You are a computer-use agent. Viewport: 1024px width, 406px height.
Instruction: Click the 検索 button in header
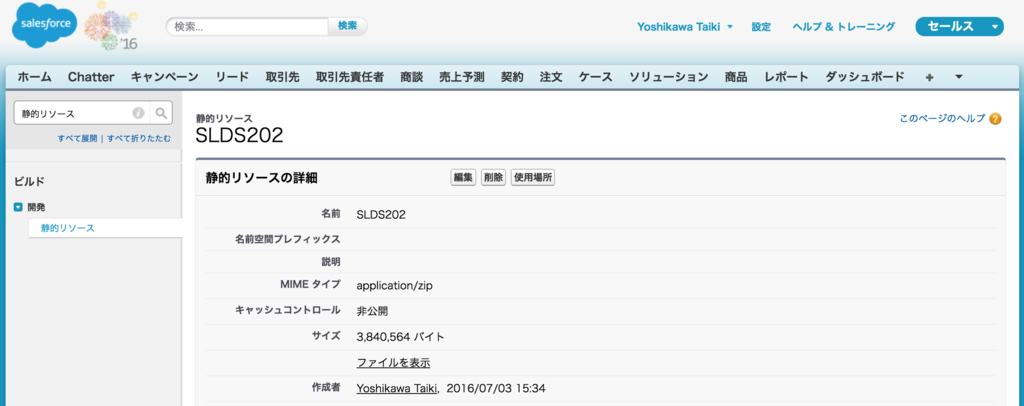pos(347,26)
